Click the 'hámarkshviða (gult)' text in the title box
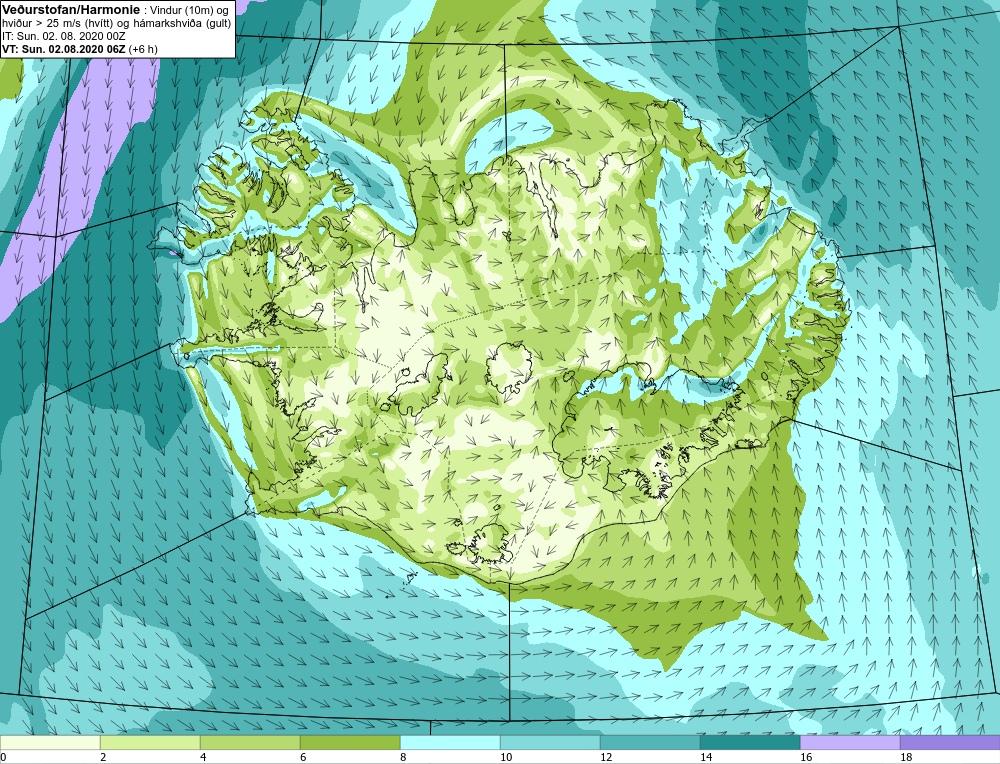Viewport: 1000px width, 764px height. pos(182,24)
